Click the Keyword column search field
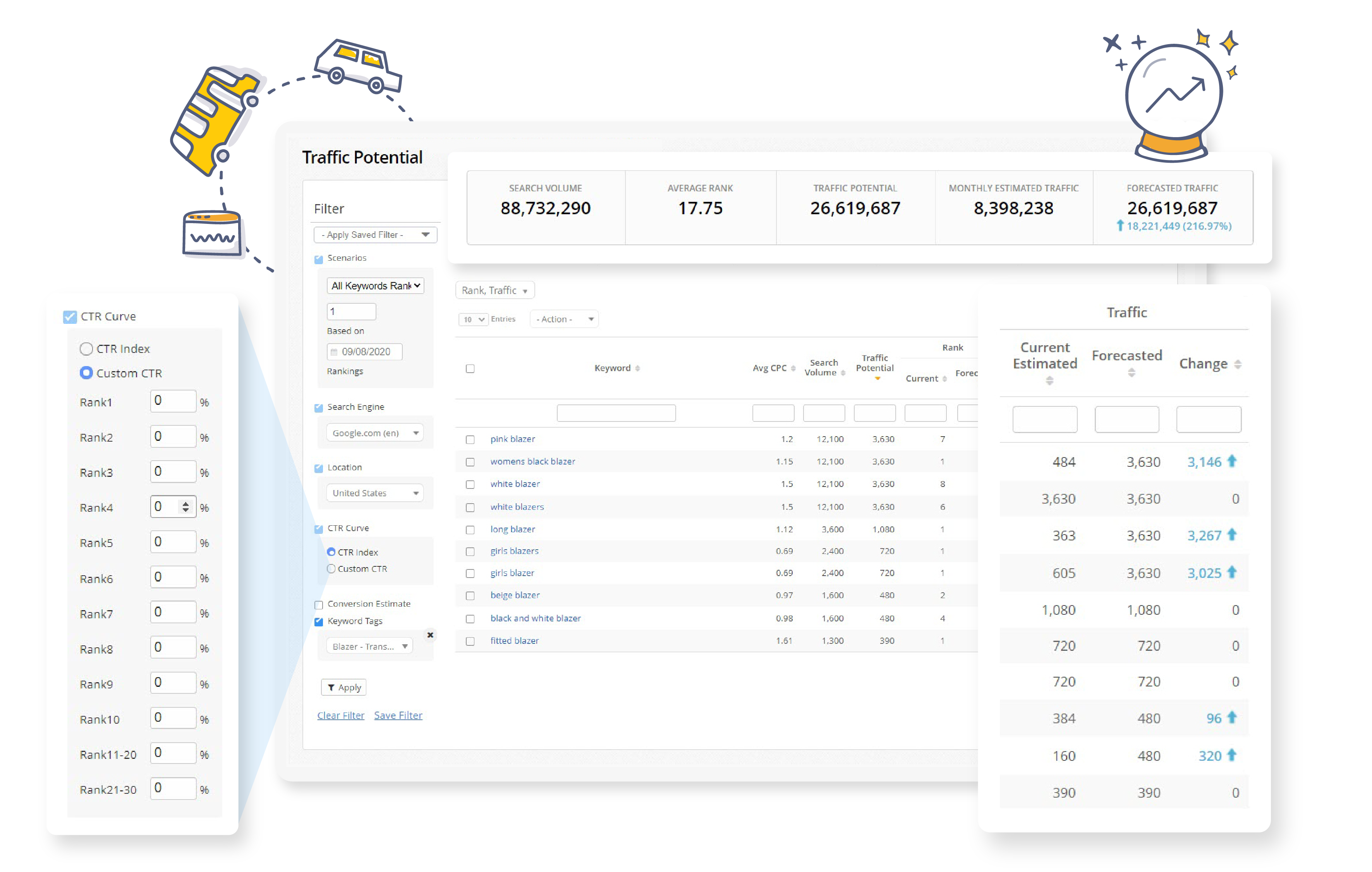 click(616, 413)
